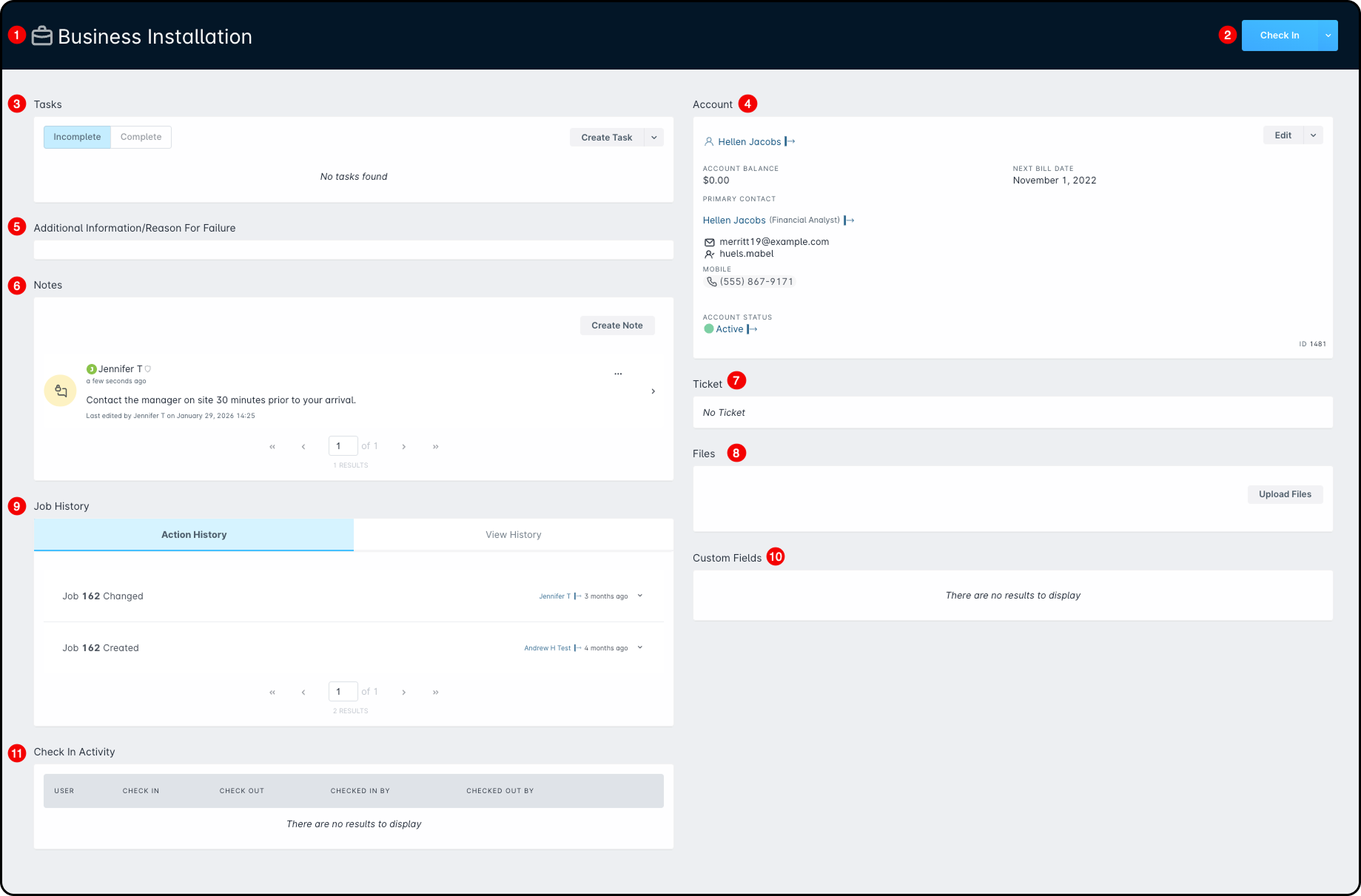Click the phone icon beside mobile number
The image size is (1361, 896).
pyautogui.click(x=711, y=282)
